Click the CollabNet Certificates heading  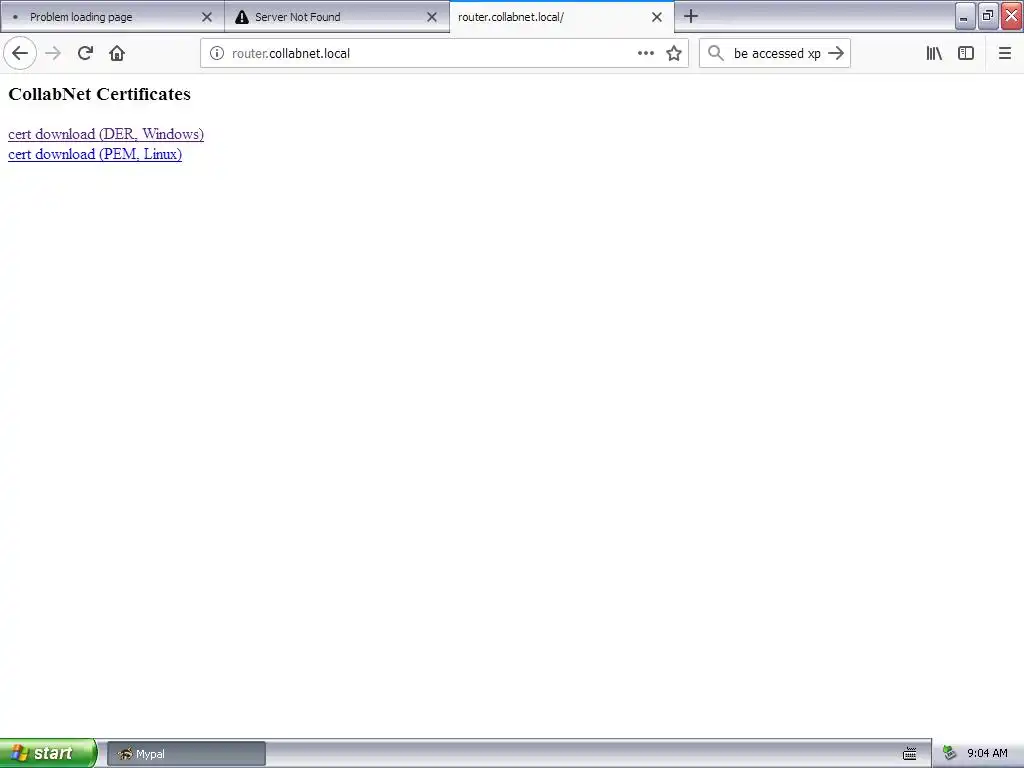(x=99, y=94)
